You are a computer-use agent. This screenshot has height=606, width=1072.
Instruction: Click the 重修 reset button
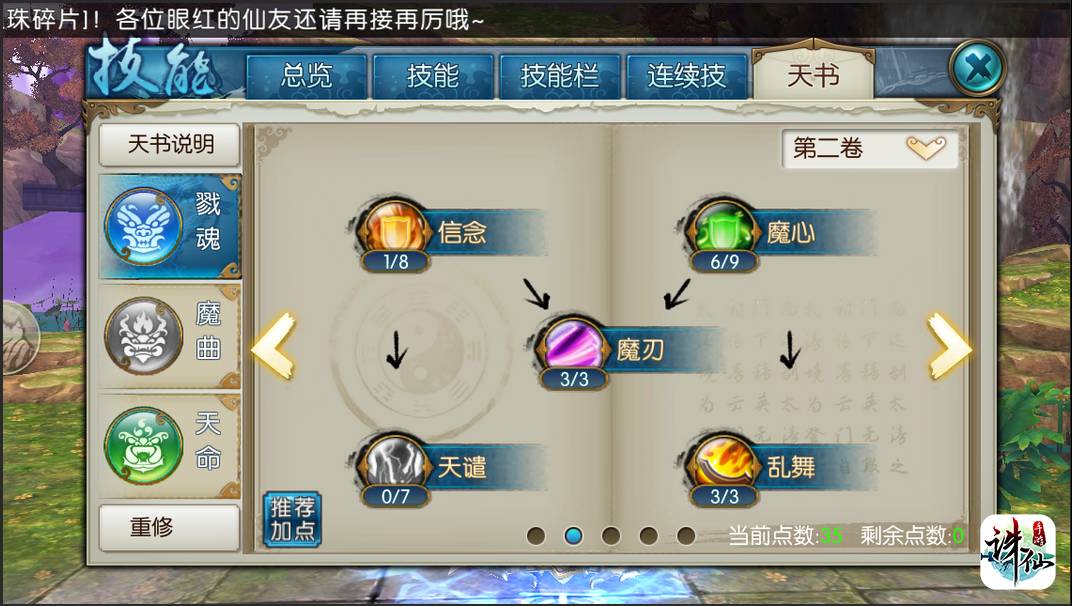[x=170, y=527]
